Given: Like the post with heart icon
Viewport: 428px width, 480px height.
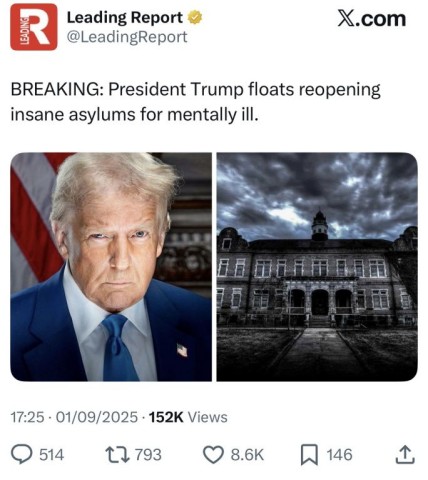Looking at the screenshot, I should 213,455.
